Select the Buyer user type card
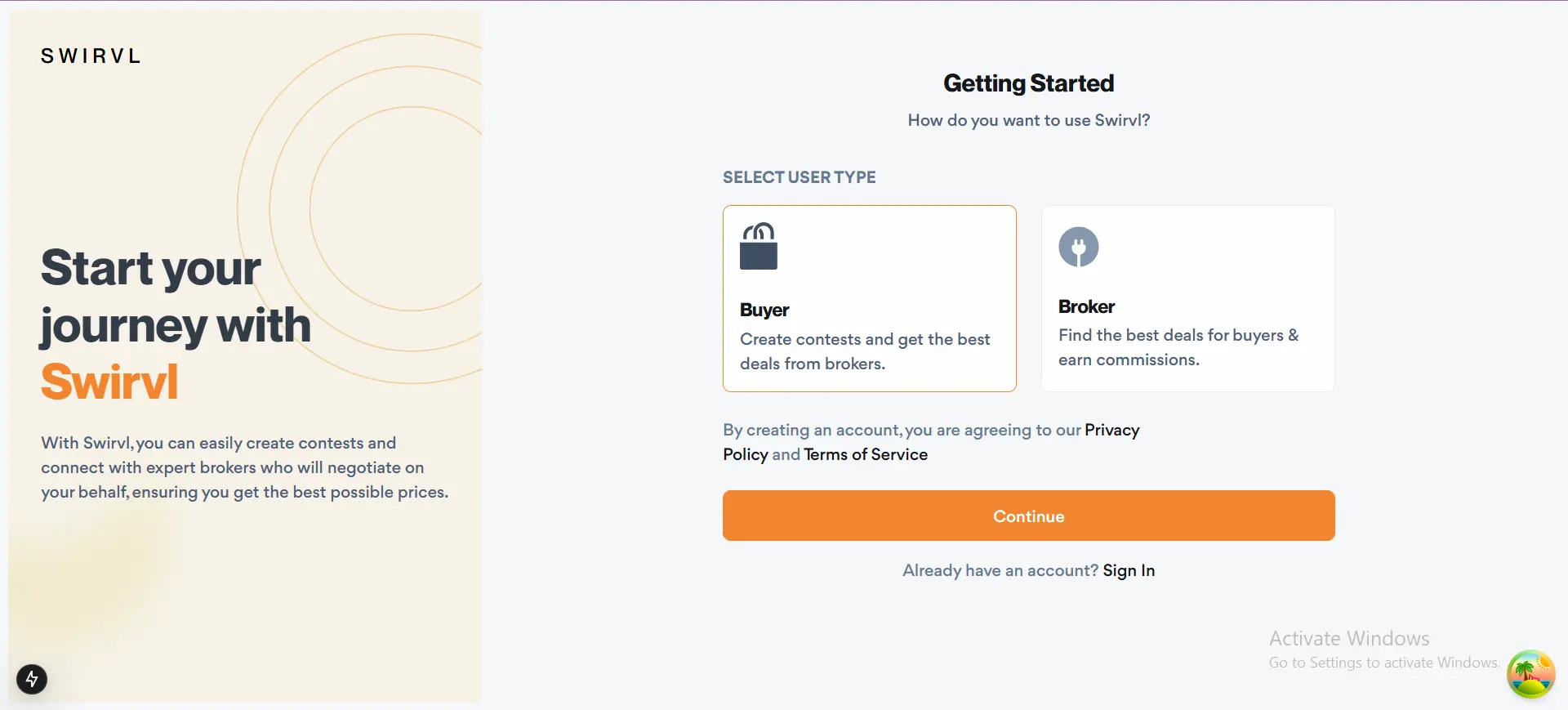The height and width of the screenshot is (710, 1568). coord(870,298)
